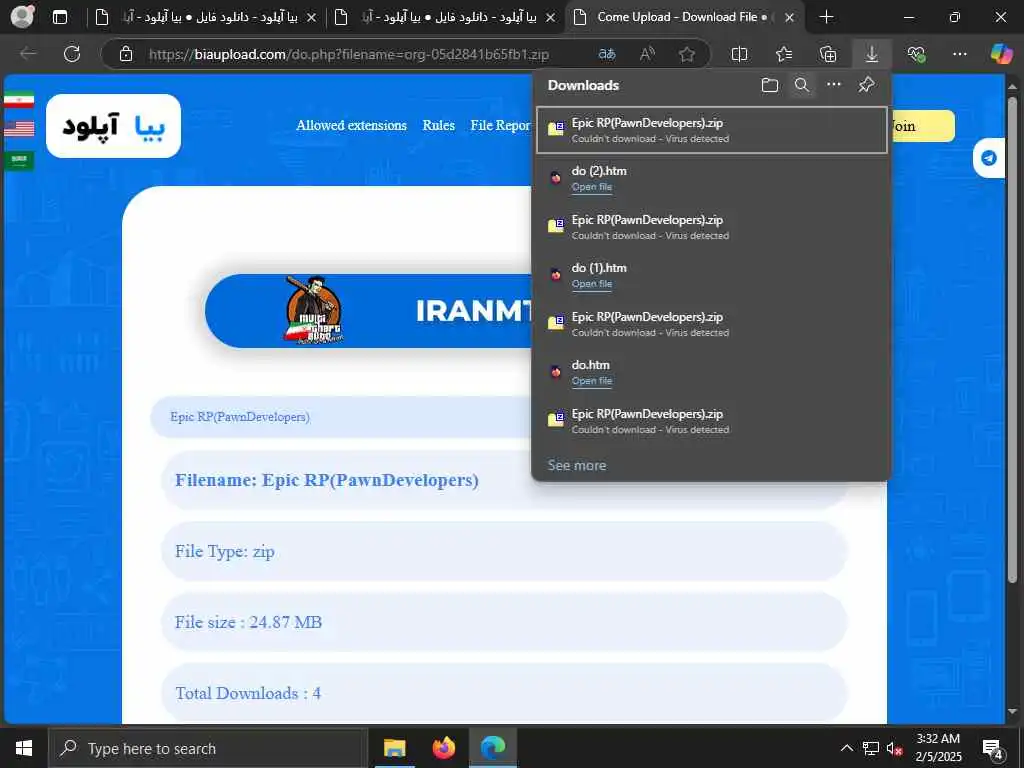
Task: Open file link under do (2).htm
Action: tap(592, 187)
